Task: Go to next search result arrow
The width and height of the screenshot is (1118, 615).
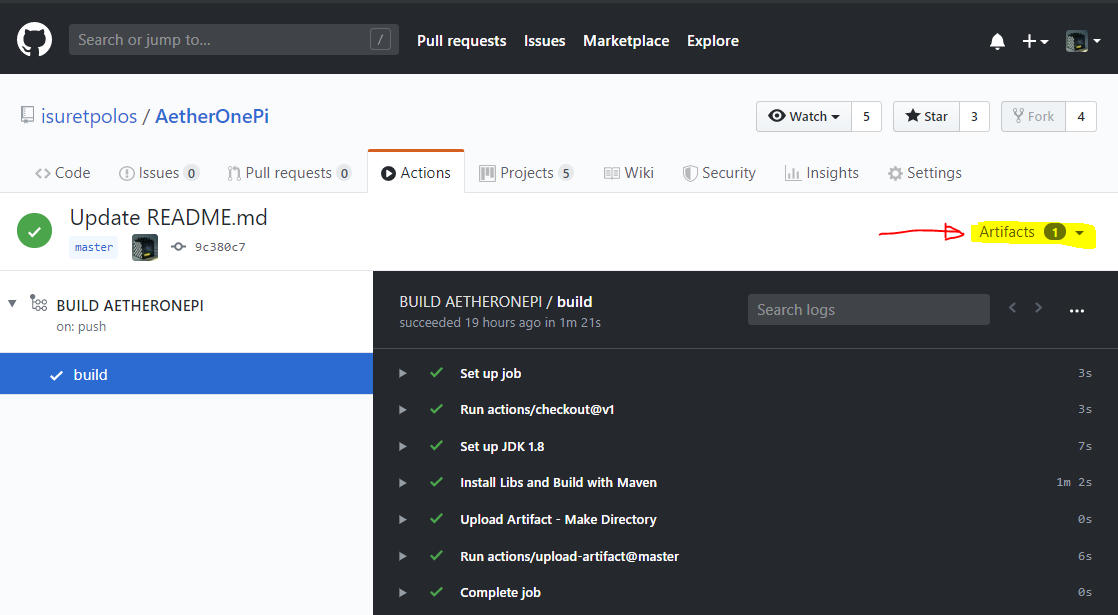Action: [1039, 308]
